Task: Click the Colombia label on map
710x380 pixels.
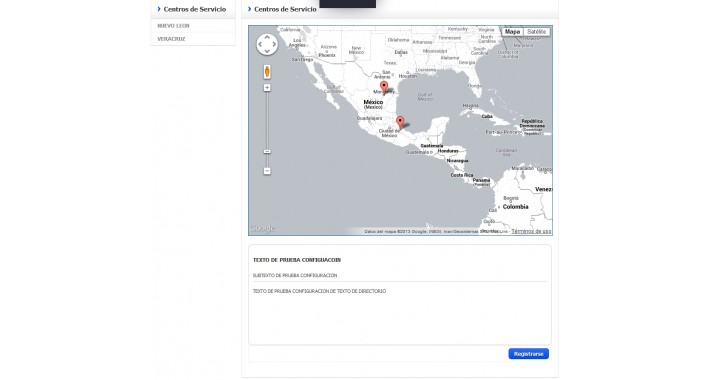Action: pos(515,207)
